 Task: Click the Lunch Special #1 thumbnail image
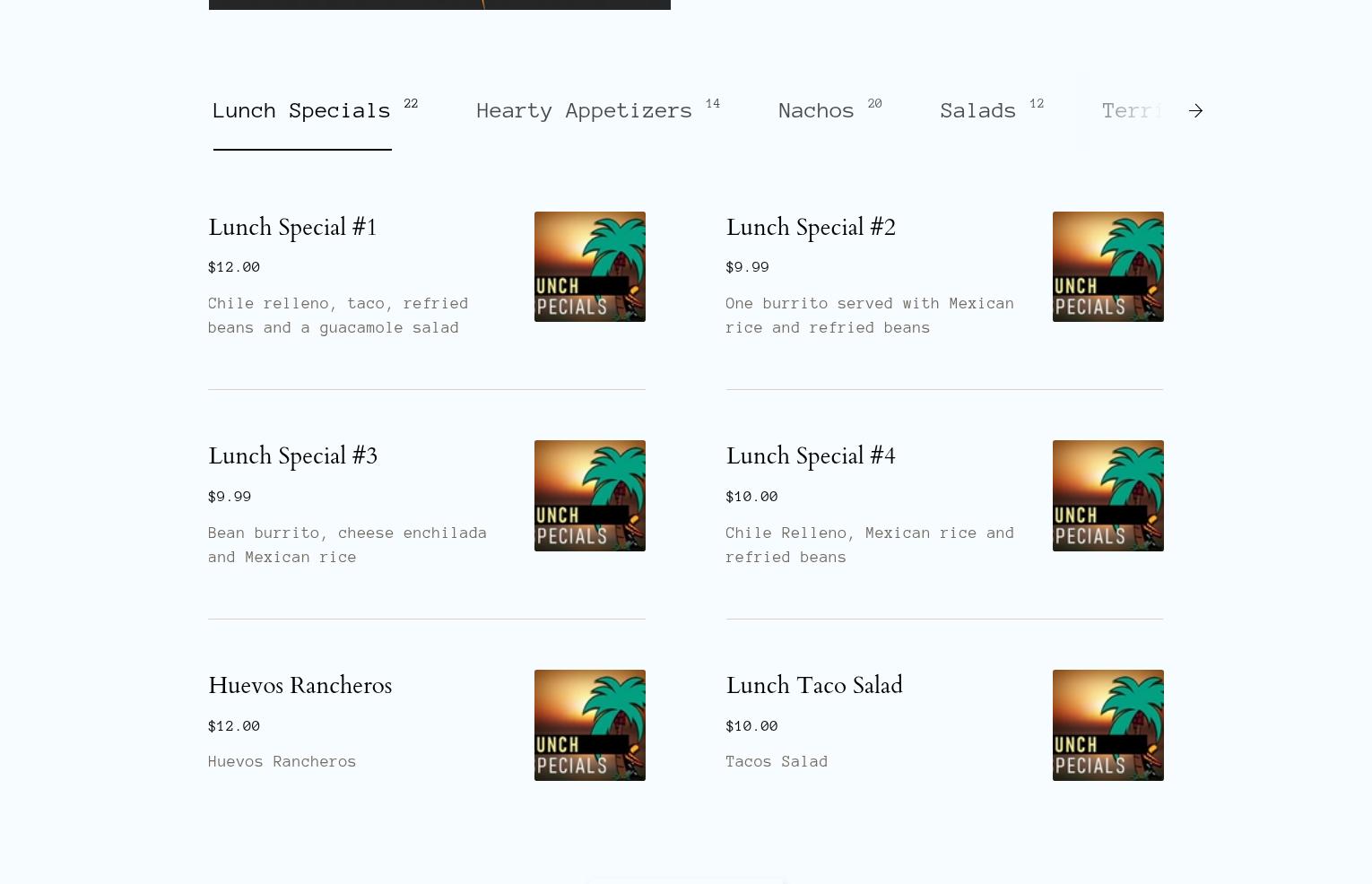click(590, 267)
